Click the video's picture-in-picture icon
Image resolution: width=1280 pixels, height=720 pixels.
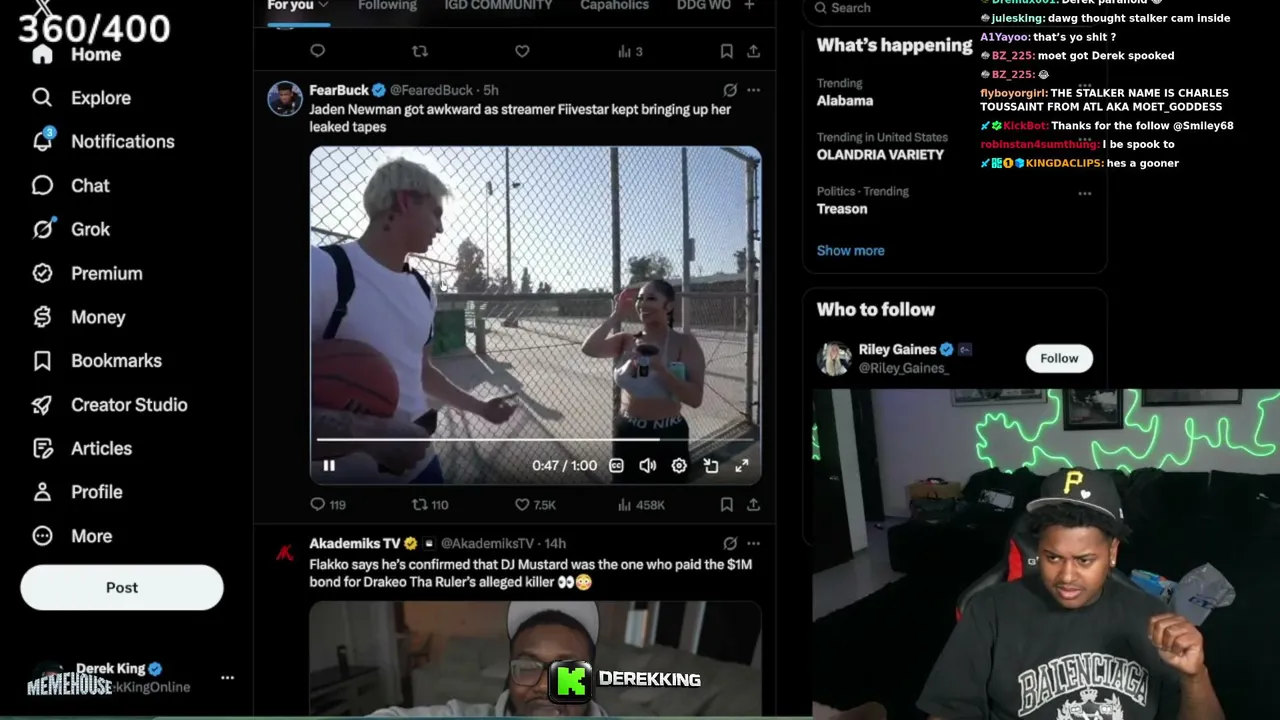click(710, 466)
